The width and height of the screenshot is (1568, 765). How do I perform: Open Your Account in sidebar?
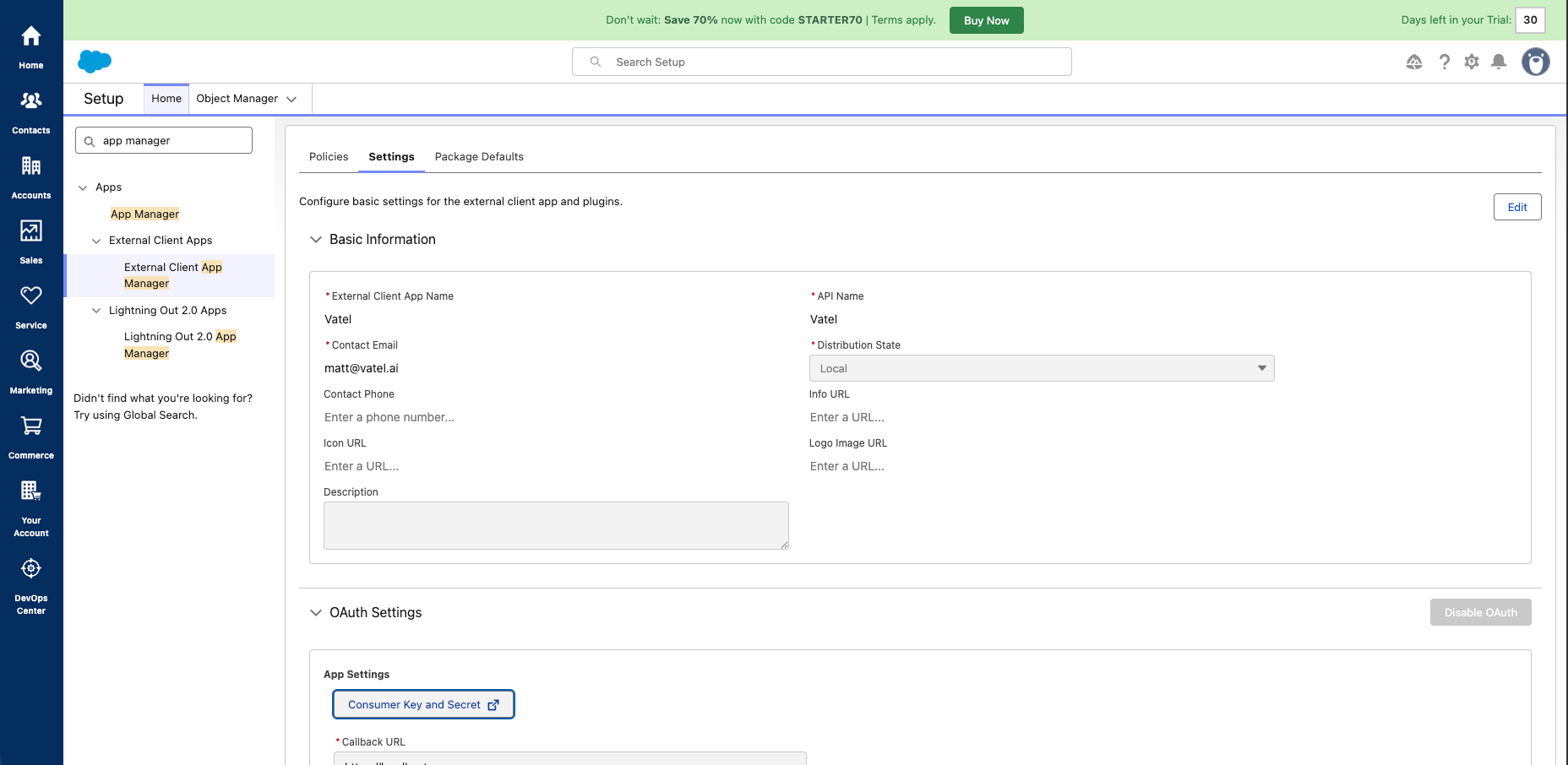click(31, 491)
